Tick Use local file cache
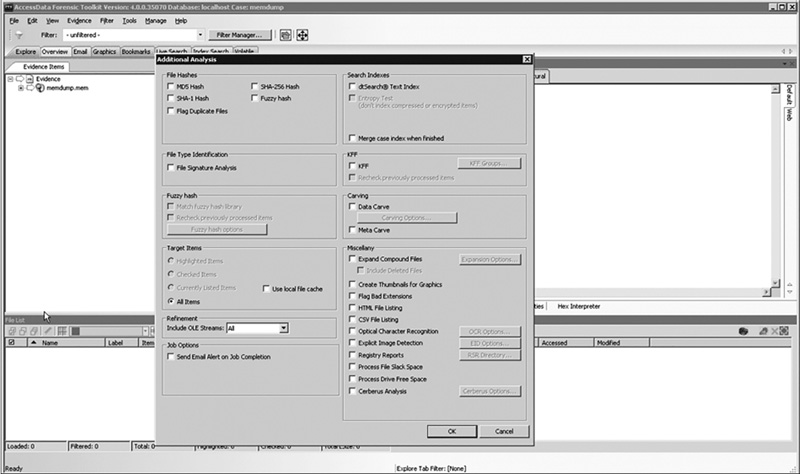 click(266, 289)
